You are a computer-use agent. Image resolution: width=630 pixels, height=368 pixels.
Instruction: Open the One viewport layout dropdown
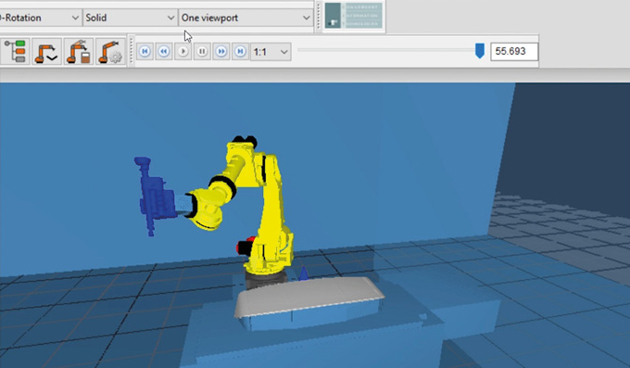[x=245, y=18]
